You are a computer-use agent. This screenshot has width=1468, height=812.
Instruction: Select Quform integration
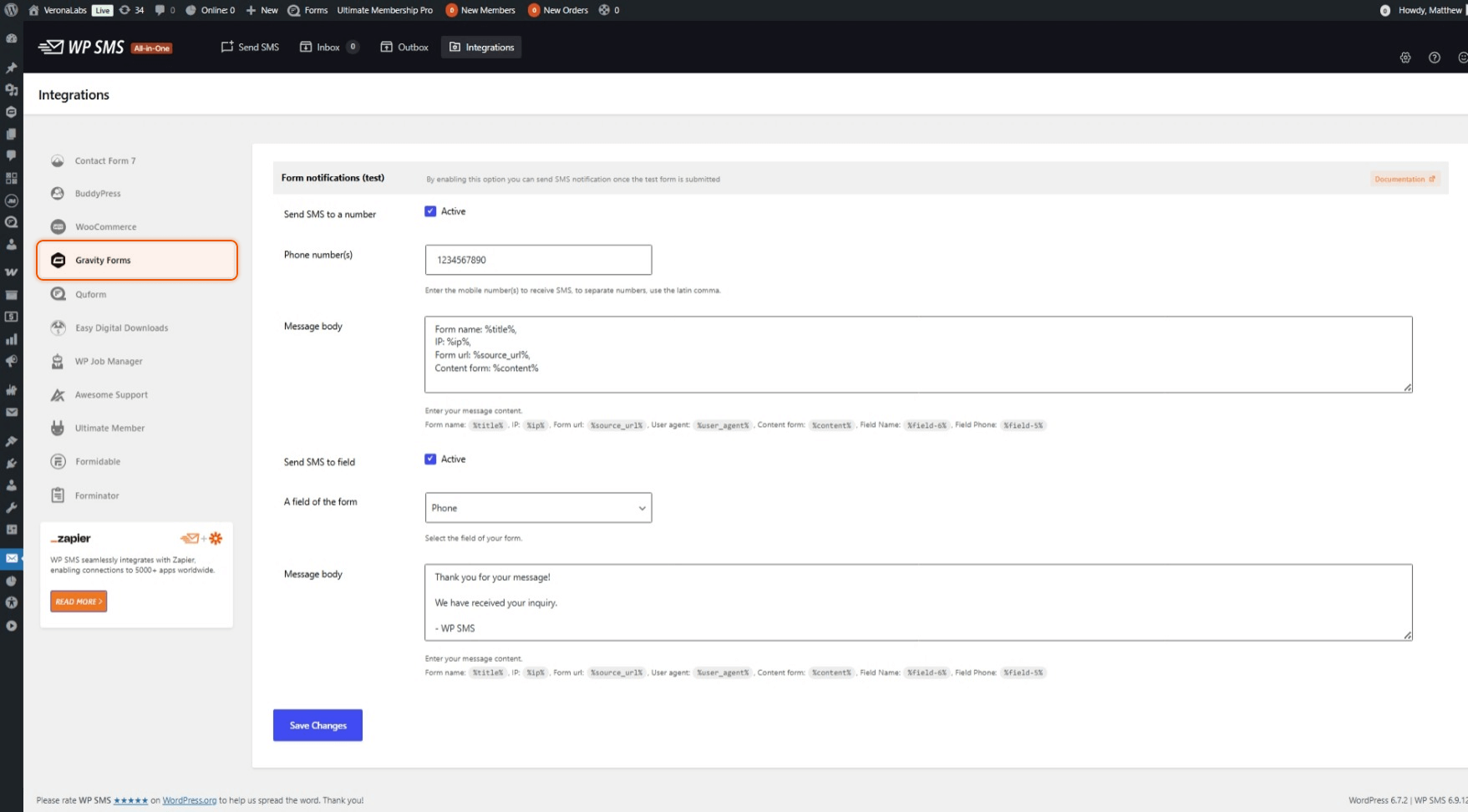point(137,294)
